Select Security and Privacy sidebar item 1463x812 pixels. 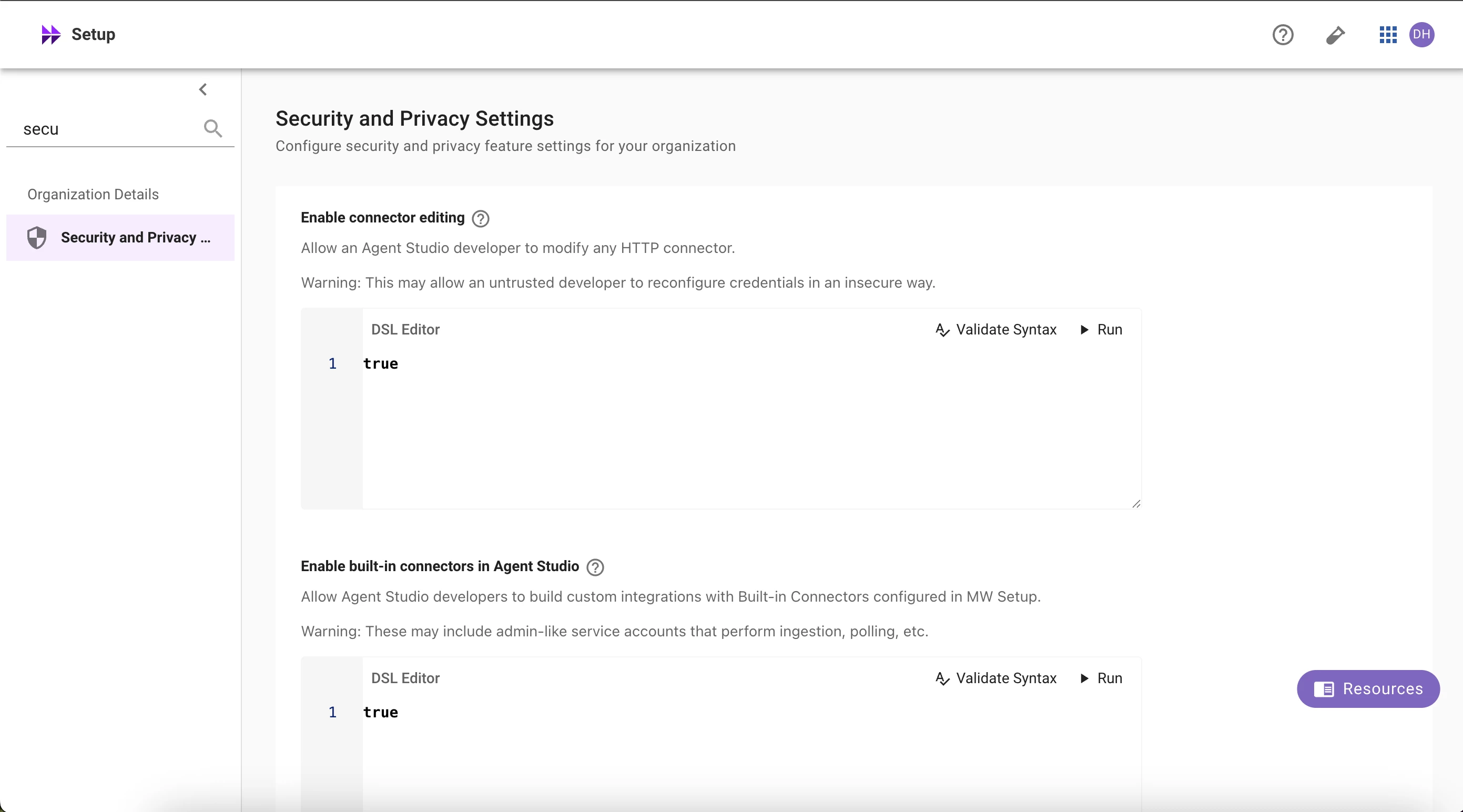click(x=135, y=237)
